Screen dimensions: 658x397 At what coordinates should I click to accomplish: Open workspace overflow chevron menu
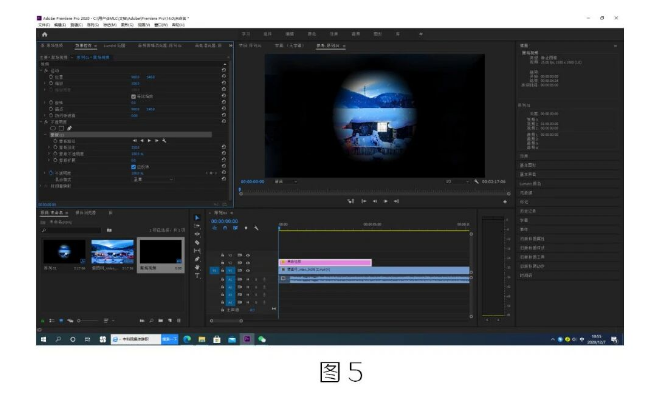pyautogui.click(x=420, y=34)
